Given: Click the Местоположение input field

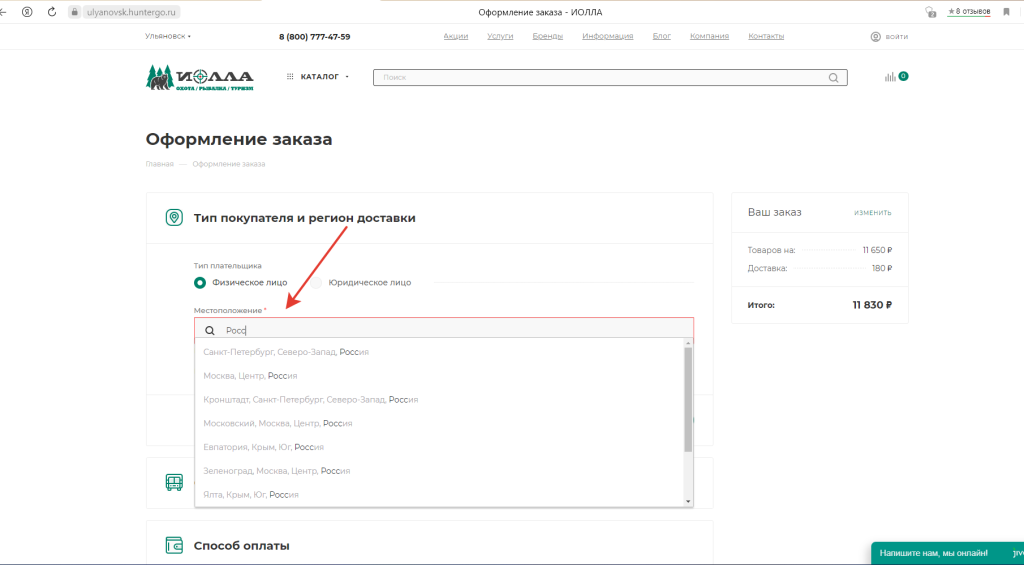Looking at the screenshot, I should 450,330.
